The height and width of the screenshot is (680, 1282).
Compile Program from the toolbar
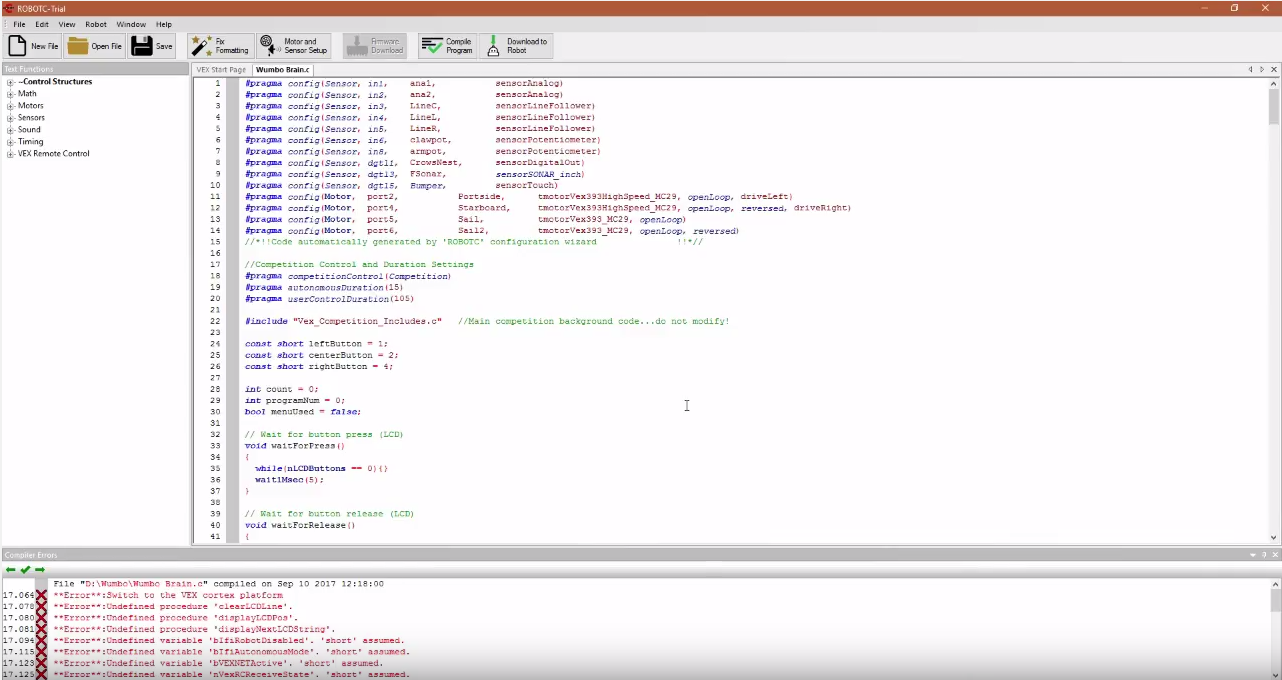point(447,46)
